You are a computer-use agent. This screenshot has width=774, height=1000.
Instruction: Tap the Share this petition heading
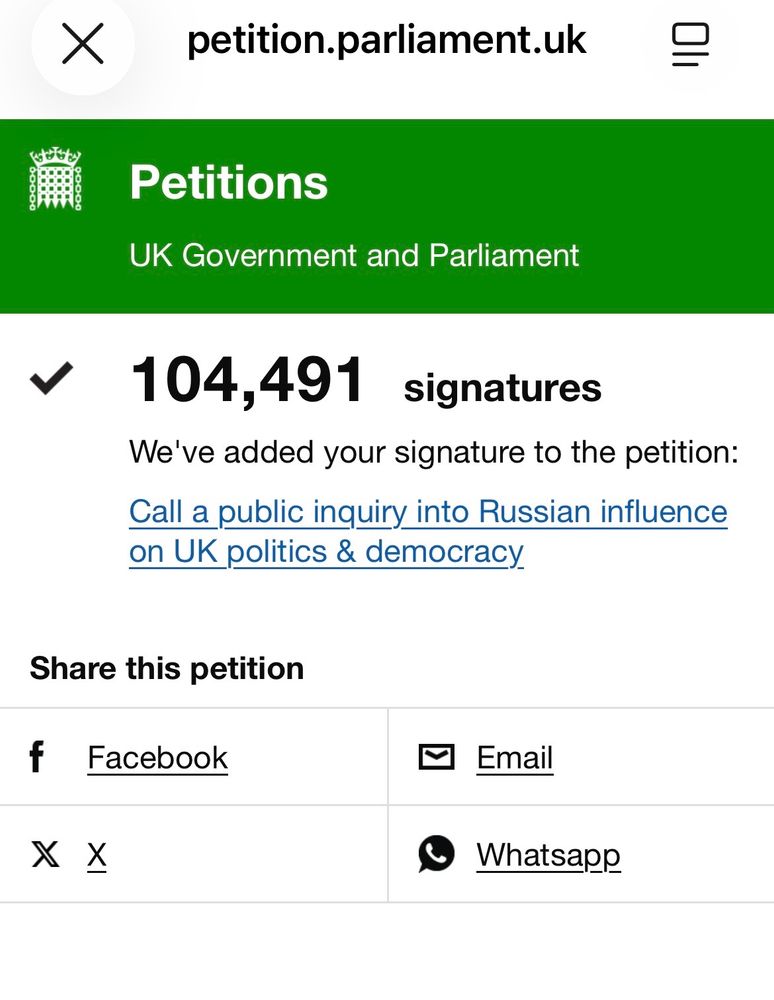[x=167, y=668]
